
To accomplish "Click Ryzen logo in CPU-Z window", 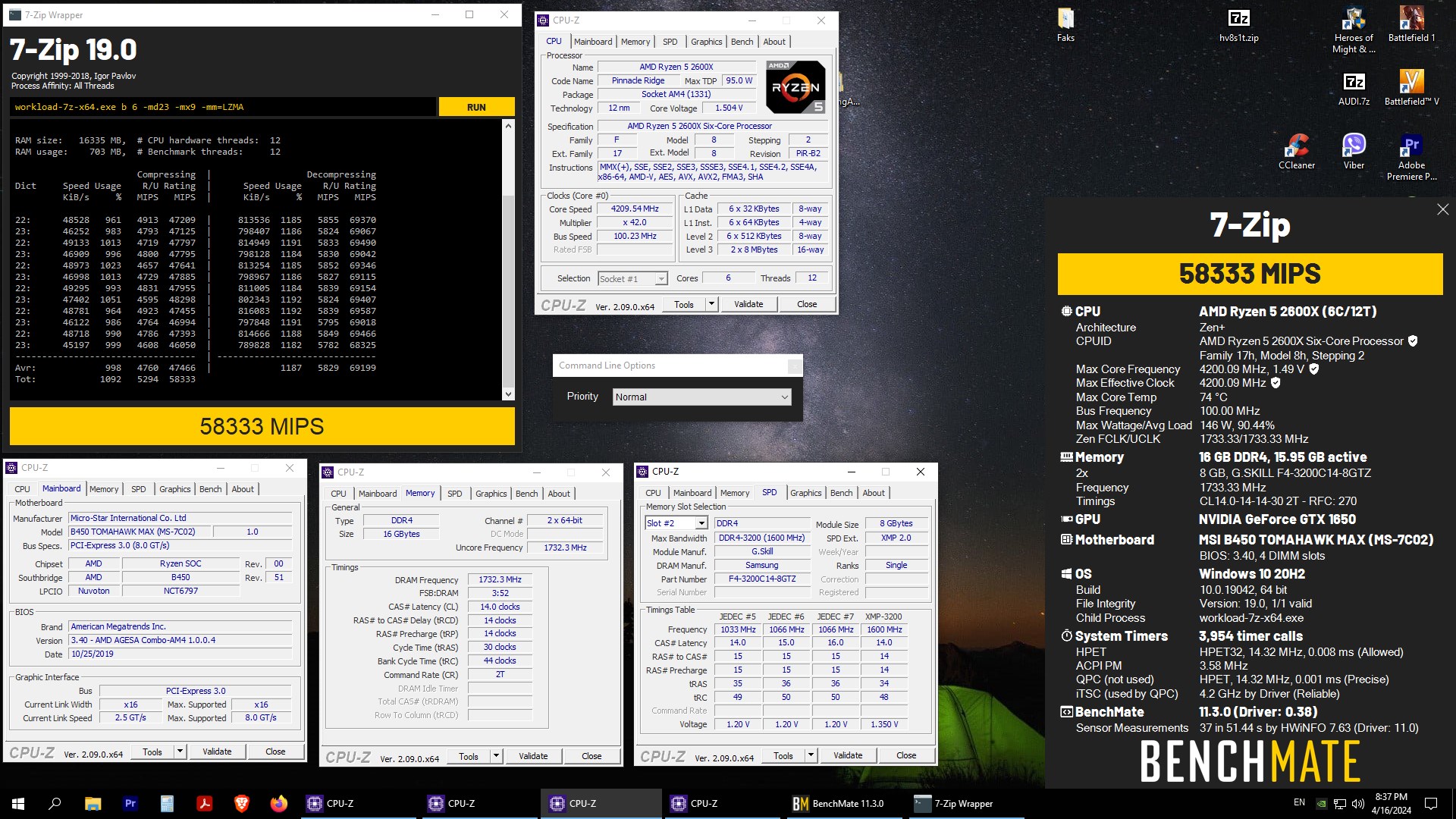I will pyautogui.click(x=795, y=86).
